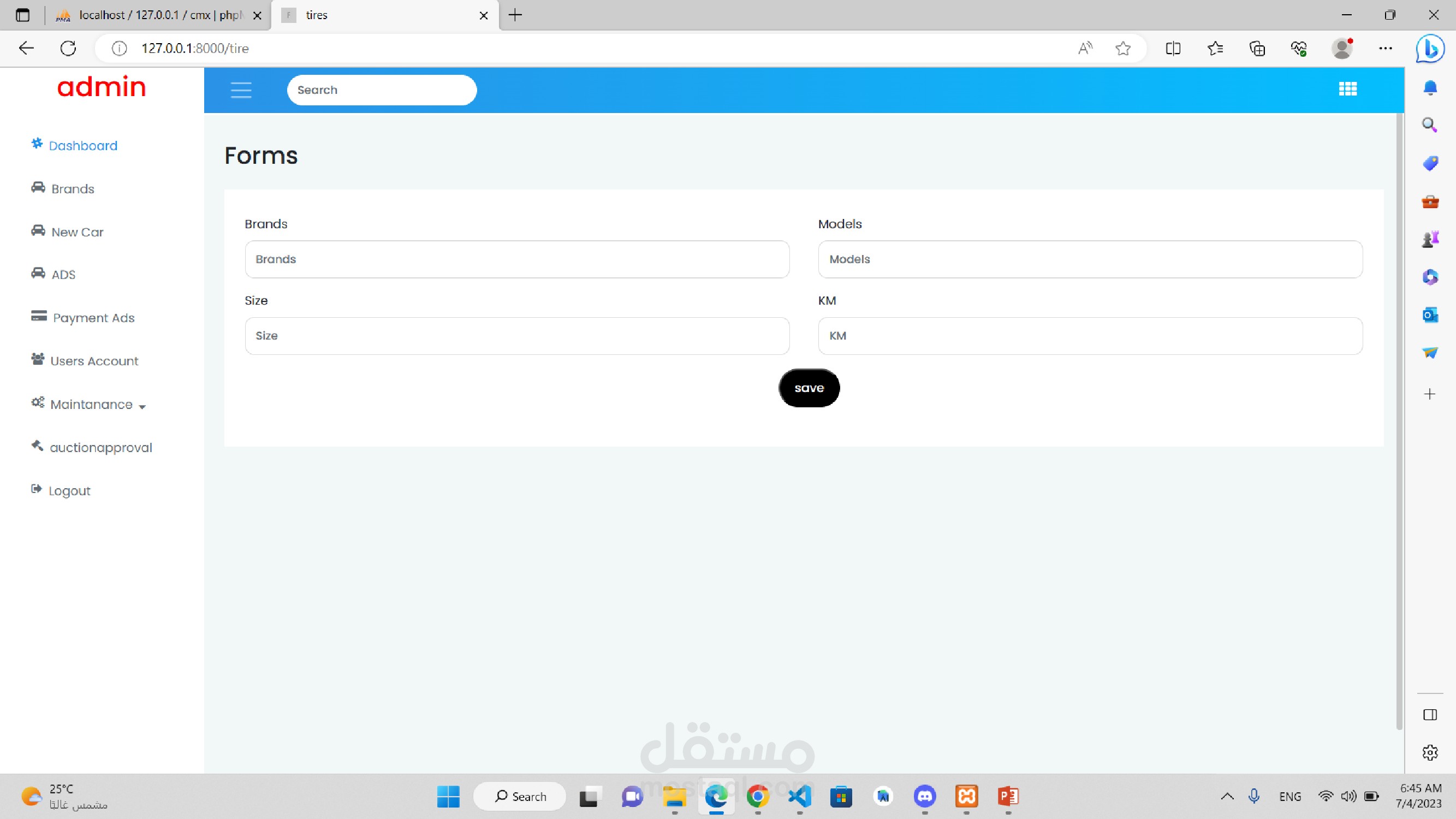This screenshot has height=819, width=1456.
Task: Add page to favorites star icon
Action: click(1122, 49)
